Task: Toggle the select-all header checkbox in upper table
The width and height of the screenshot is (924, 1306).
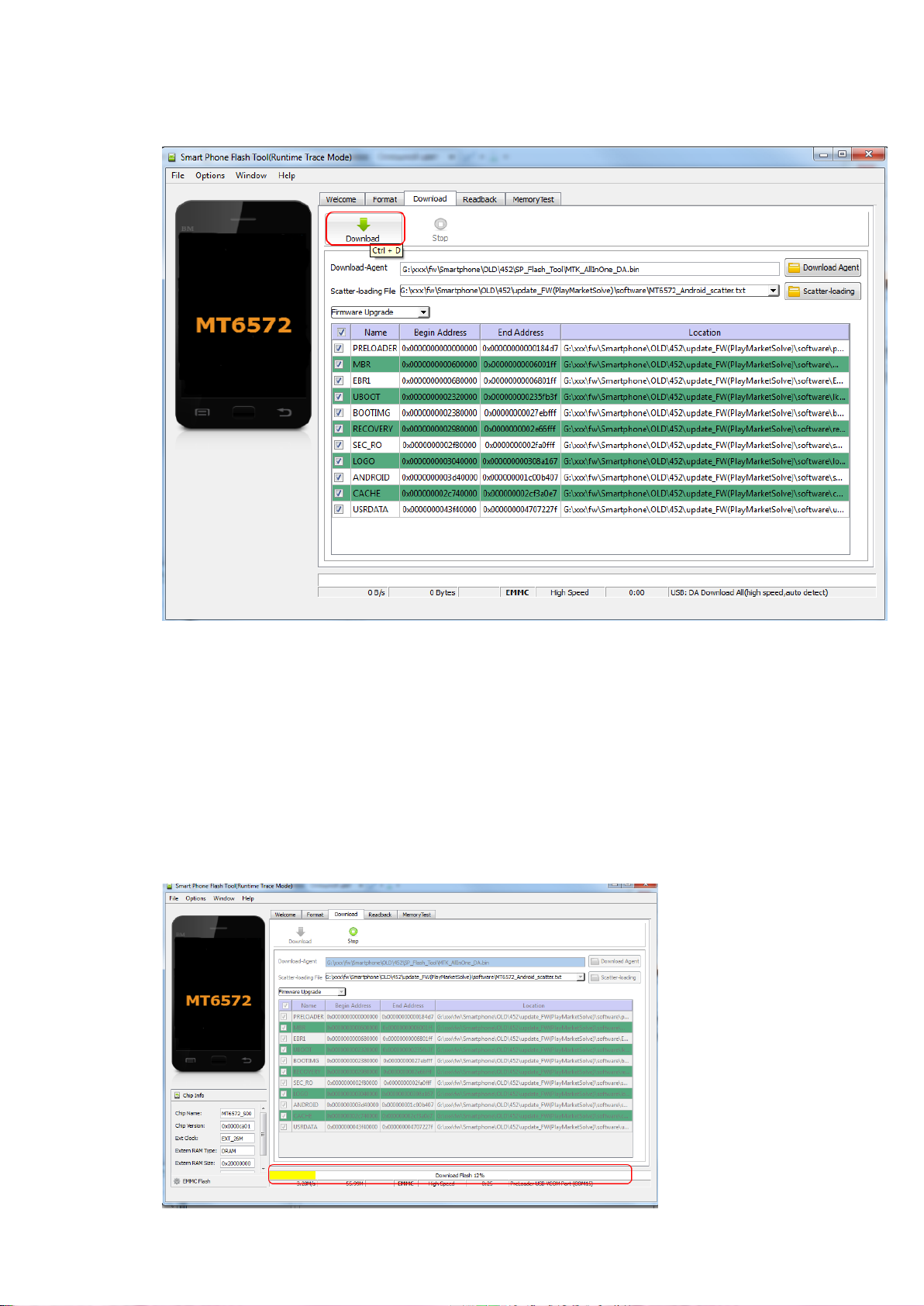Action: tap(341, 333)
